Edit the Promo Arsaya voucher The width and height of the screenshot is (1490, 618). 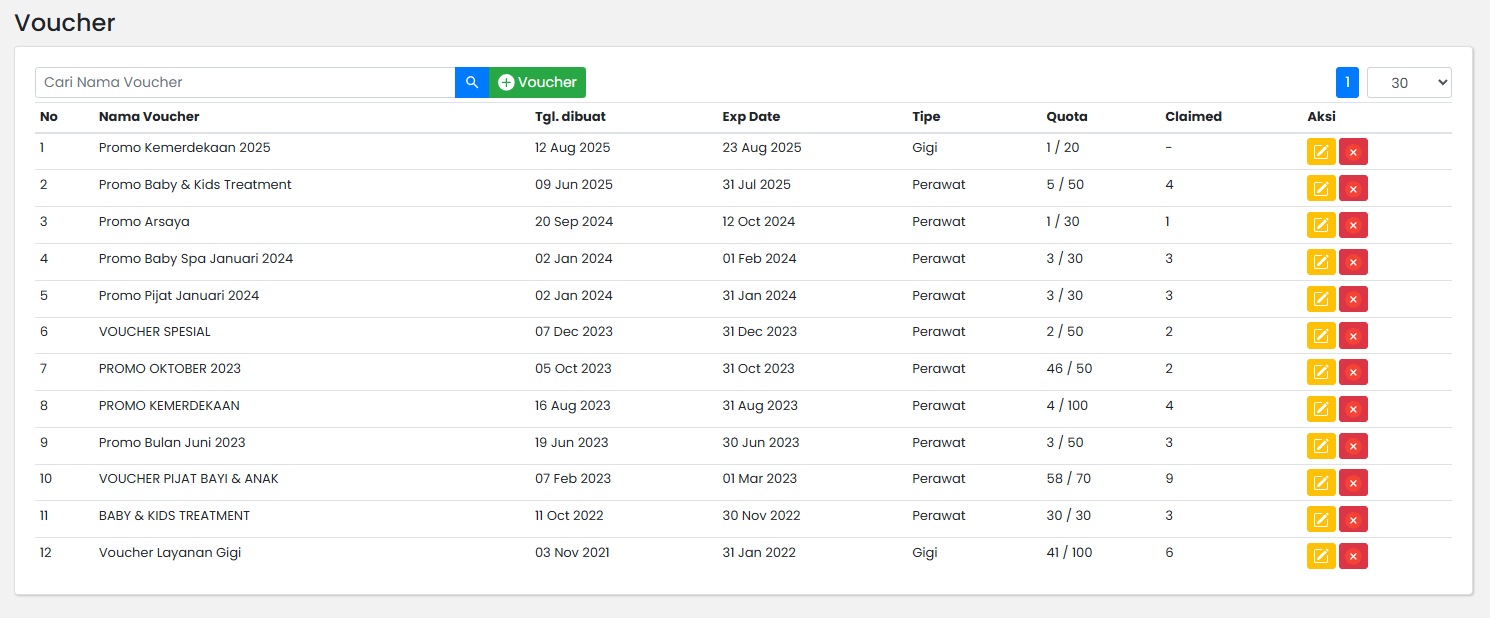click(x=1321, y=225)
